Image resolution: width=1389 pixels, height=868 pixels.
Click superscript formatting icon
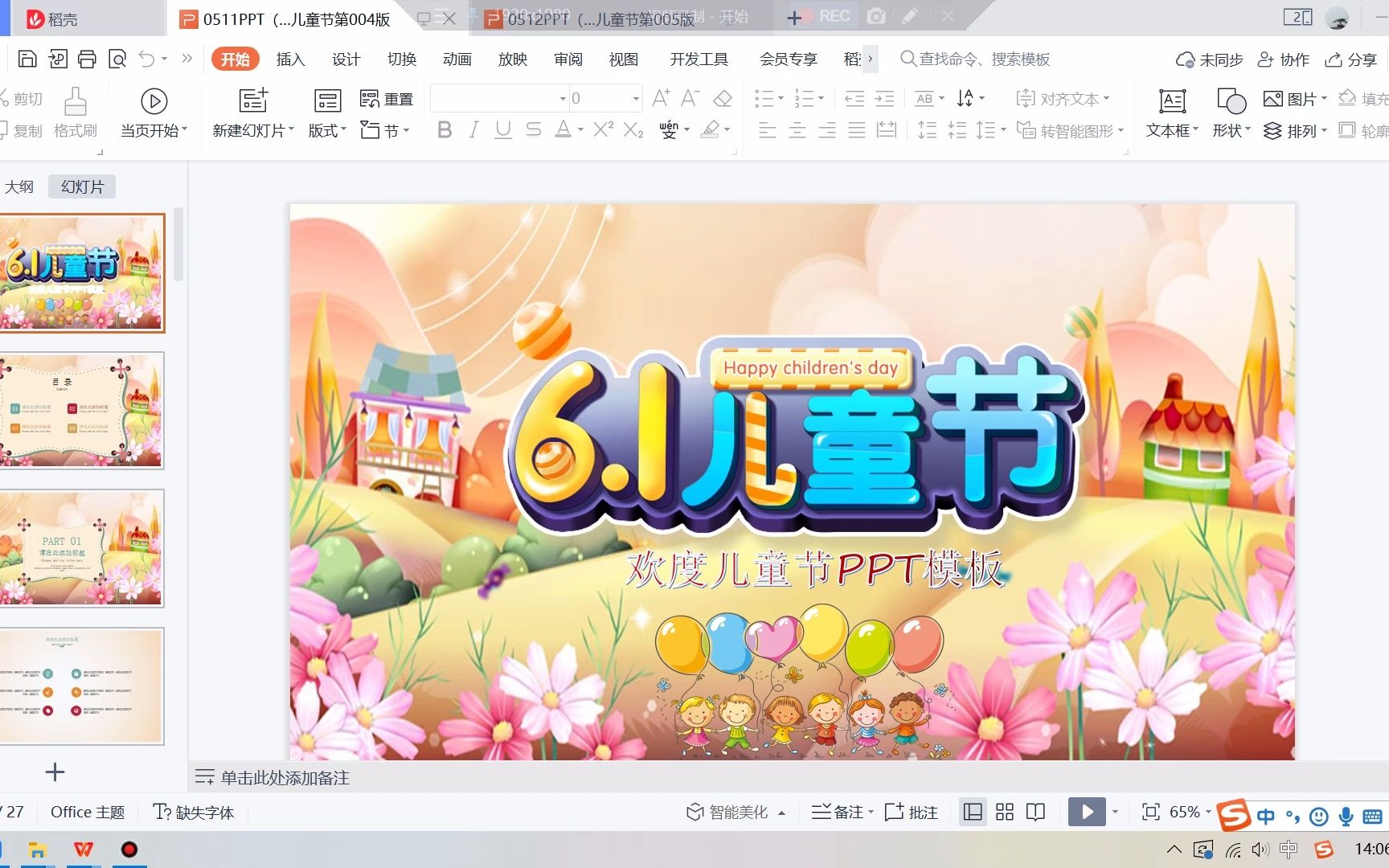click(602, 129)
